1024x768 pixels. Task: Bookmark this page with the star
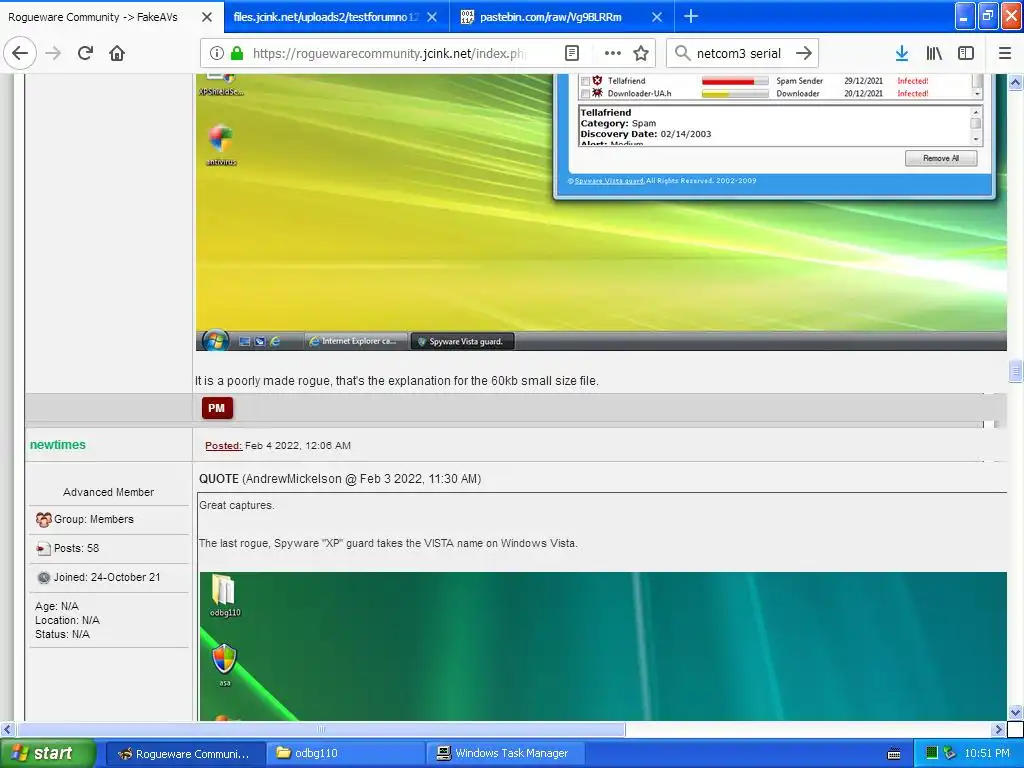pos(641,53)
